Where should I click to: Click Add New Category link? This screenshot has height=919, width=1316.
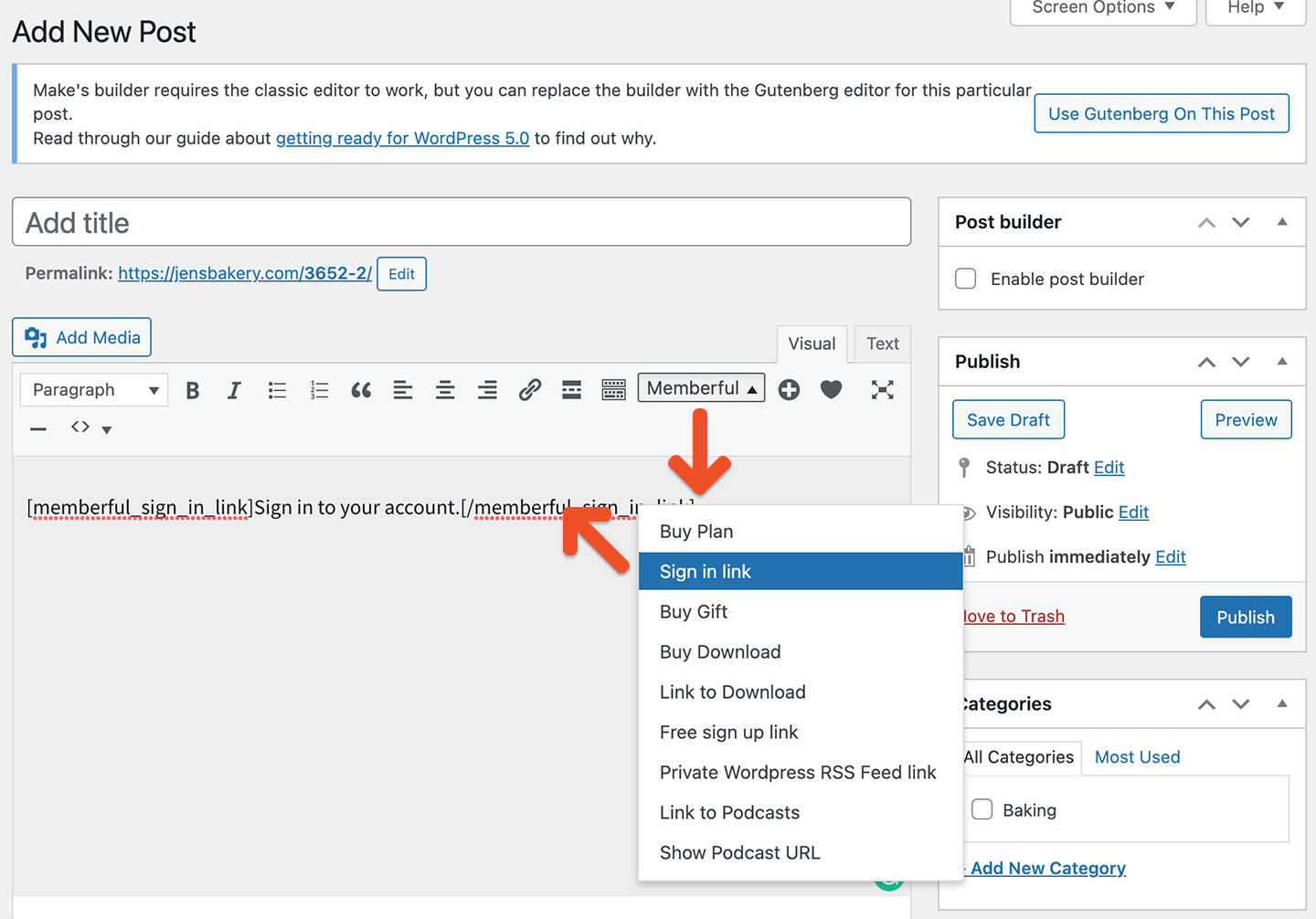tap(1047, 869)
